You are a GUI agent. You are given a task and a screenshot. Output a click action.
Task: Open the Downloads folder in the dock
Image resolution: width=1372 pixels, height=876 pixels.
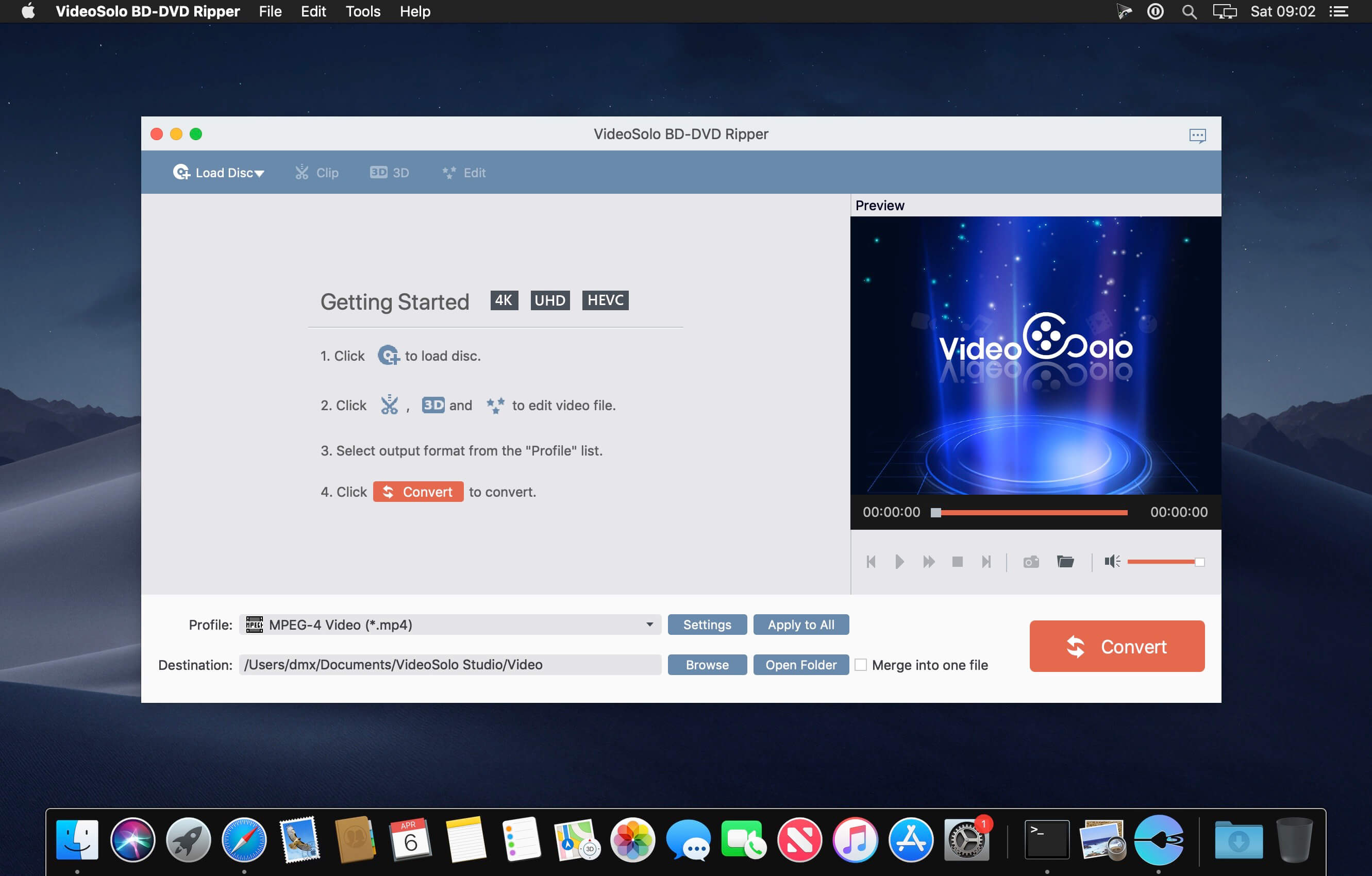pyautogui.click(x=1238, y=839)
